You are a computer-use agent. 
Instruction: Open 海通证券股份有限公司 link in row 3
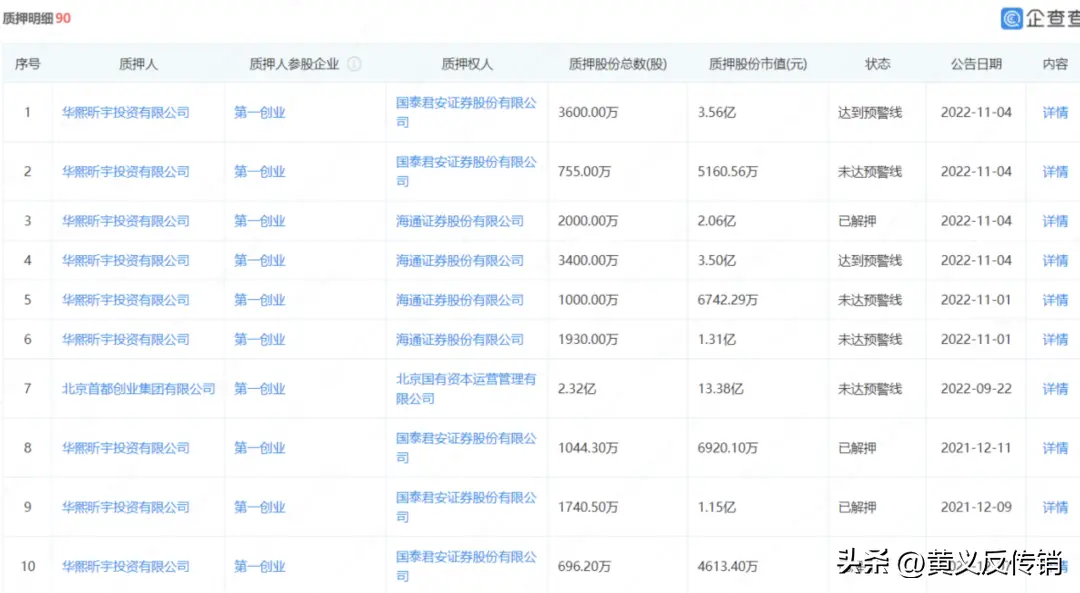(x=459, y=221)
